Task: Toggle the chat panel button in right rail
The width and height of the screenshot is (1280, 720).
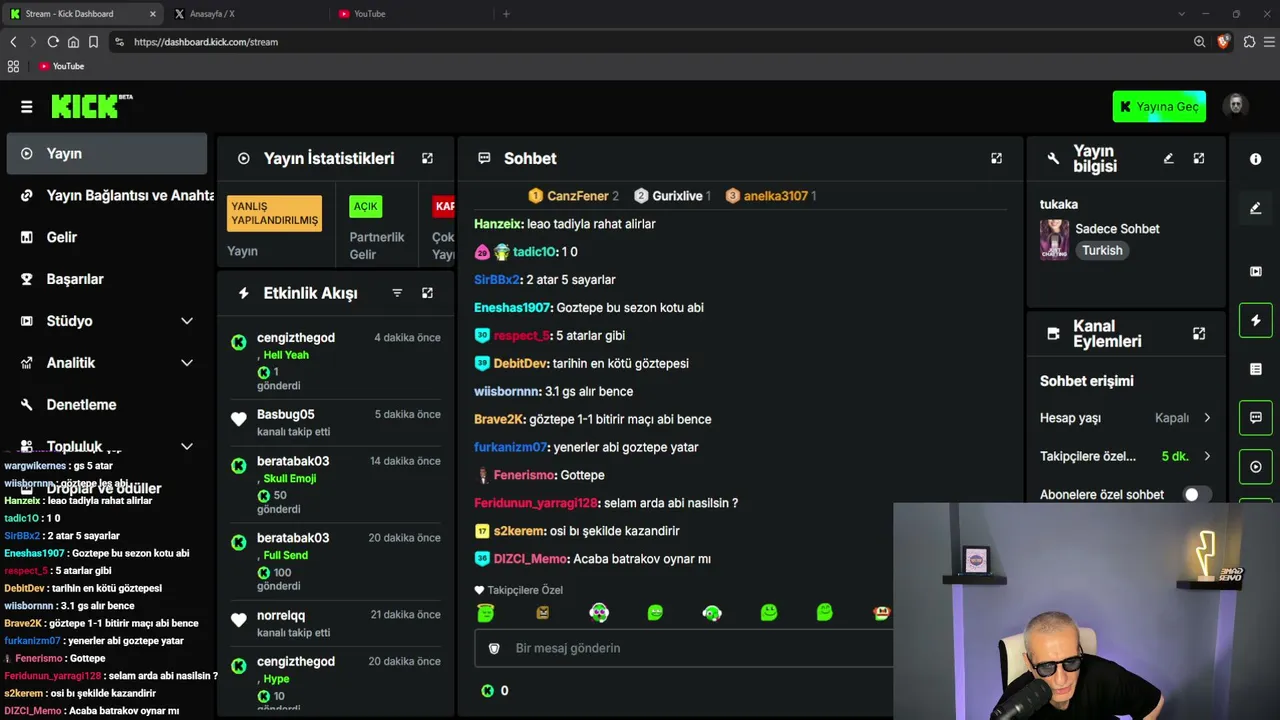Action: (x=1256, y=418)
